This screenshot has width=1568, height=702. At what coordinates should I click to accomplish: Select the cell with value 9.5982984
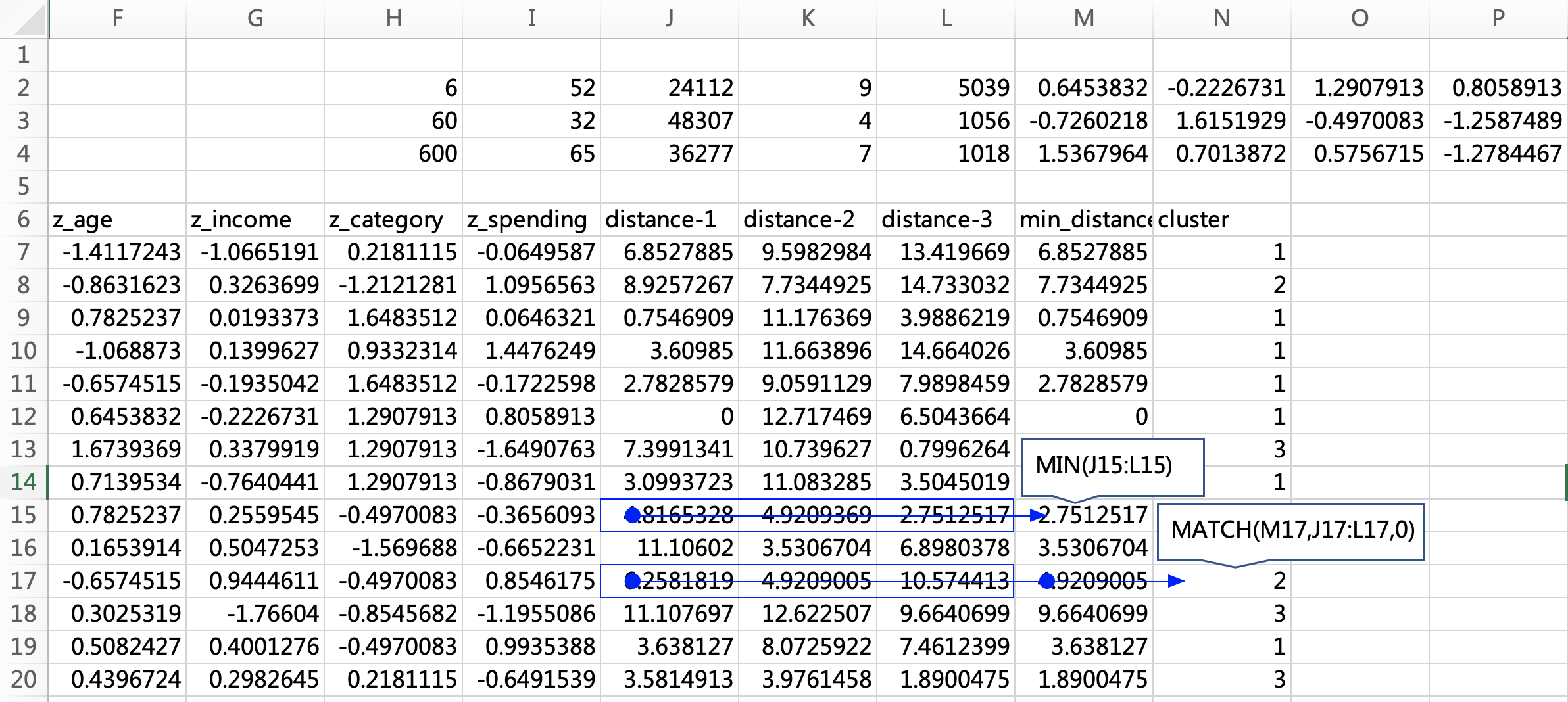point(808,252)
